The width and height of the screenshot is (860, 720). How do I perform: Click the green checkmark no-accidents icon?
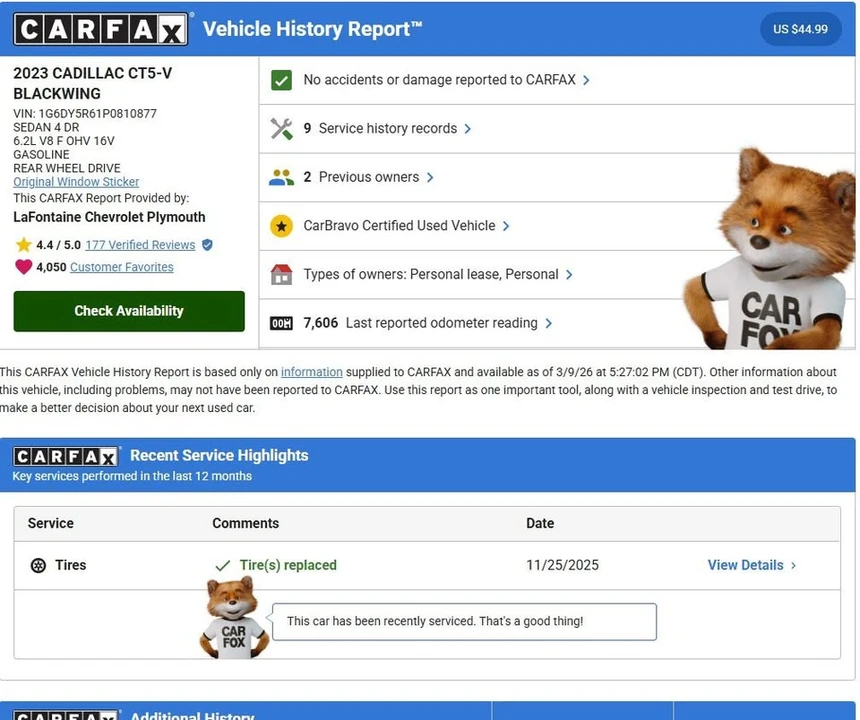coord(281,80)
